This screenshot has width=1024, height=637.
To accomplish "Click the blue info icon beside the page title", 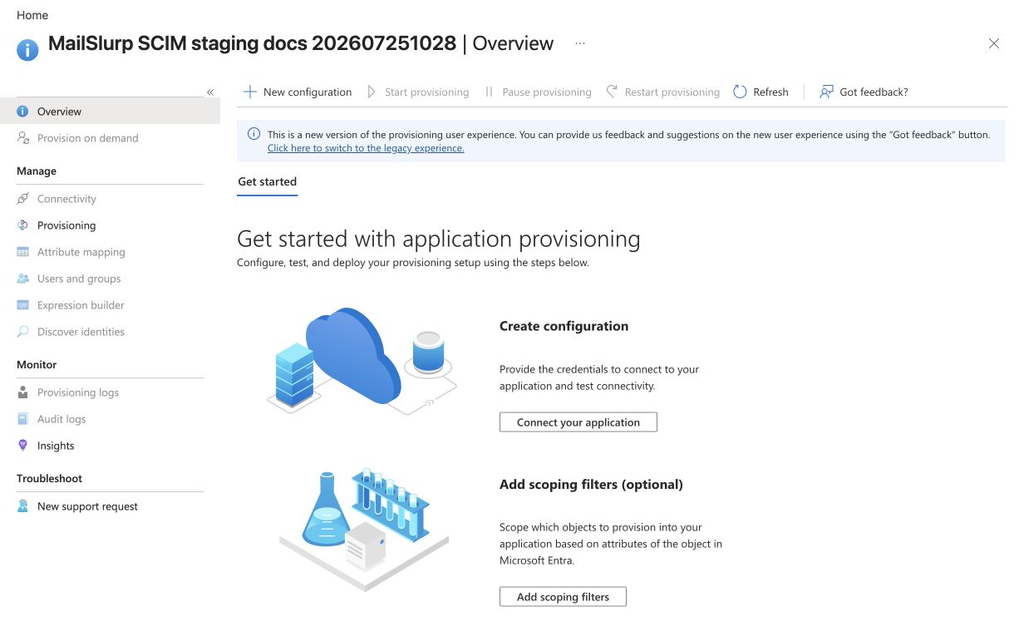I will [x=27, y=50].
